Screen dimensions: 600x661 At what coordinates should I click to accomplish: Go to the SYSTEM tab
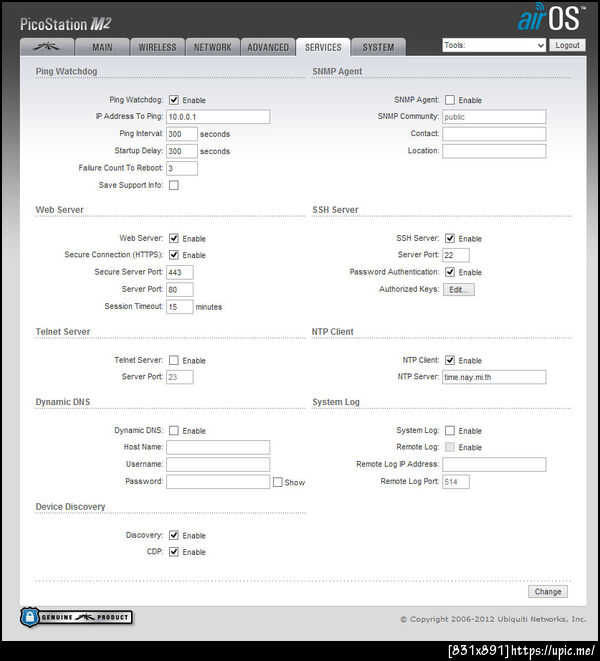[378, 47]
